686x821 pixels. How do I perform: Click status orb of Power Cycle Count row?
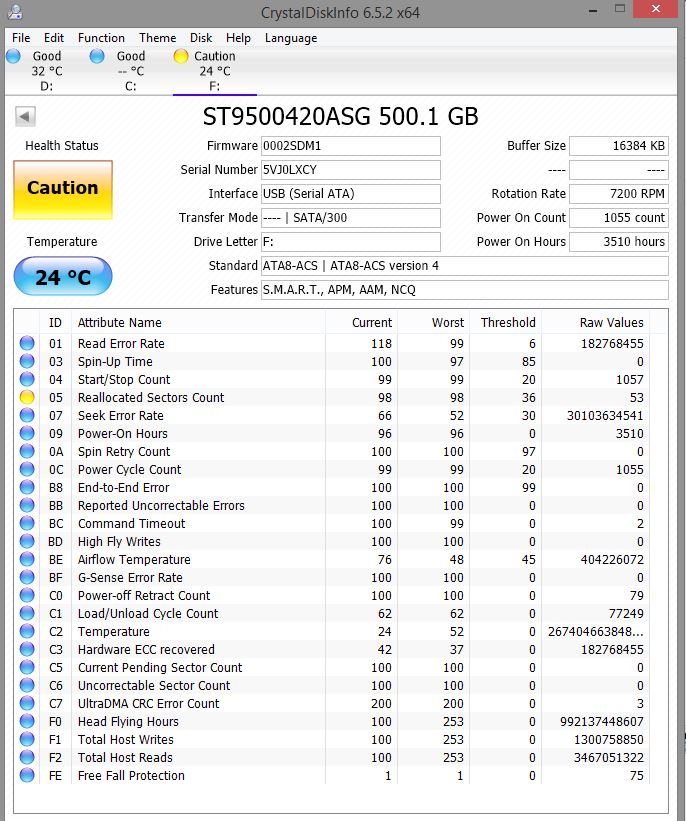27,469
